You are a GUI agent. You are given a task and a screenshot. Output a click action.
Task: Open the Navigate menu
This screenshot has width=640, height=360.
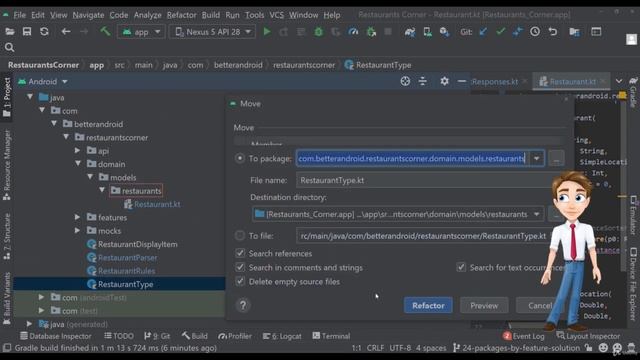point(88,15)
